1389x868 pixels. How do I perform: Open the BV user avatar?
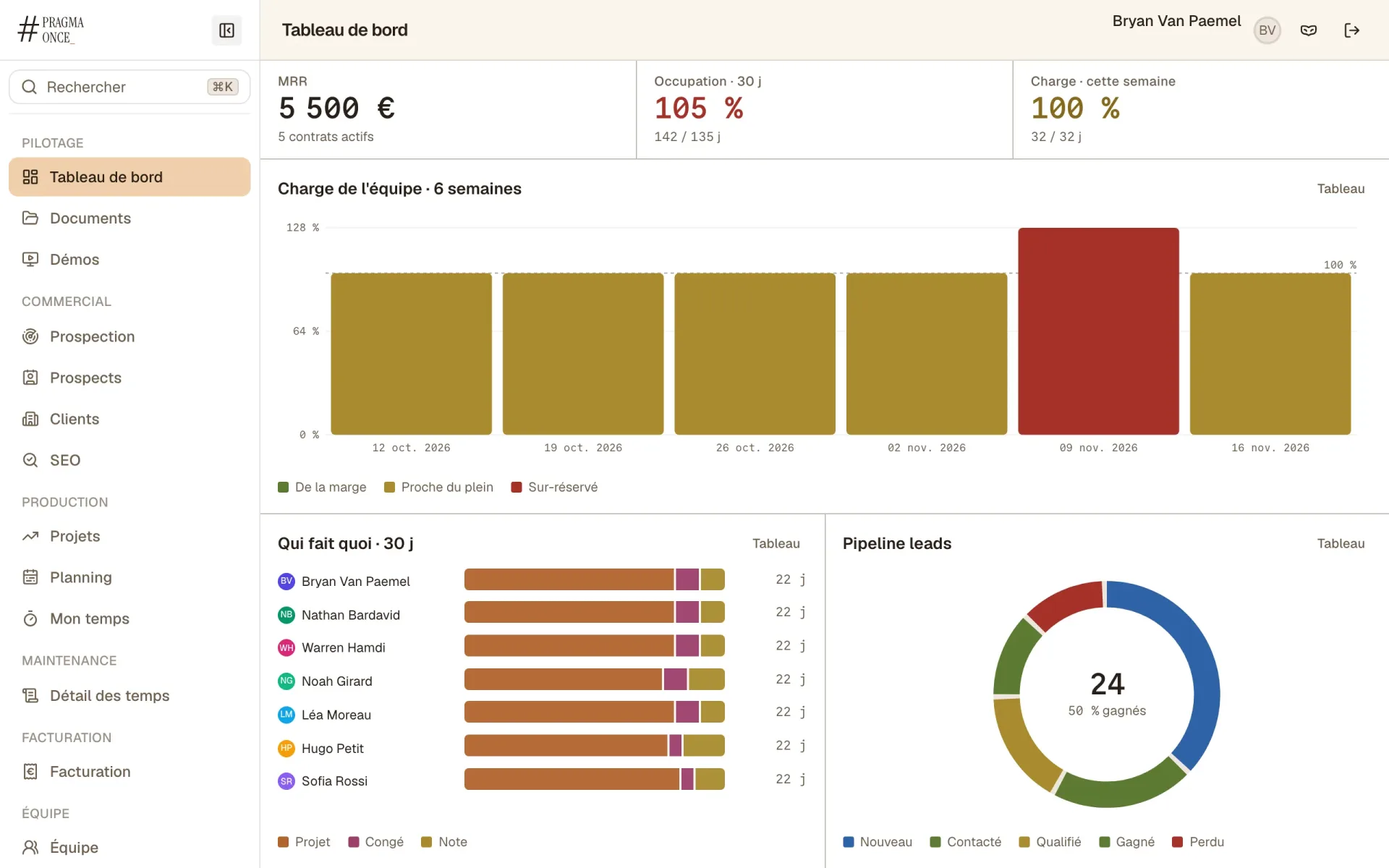pos(1267,30)
